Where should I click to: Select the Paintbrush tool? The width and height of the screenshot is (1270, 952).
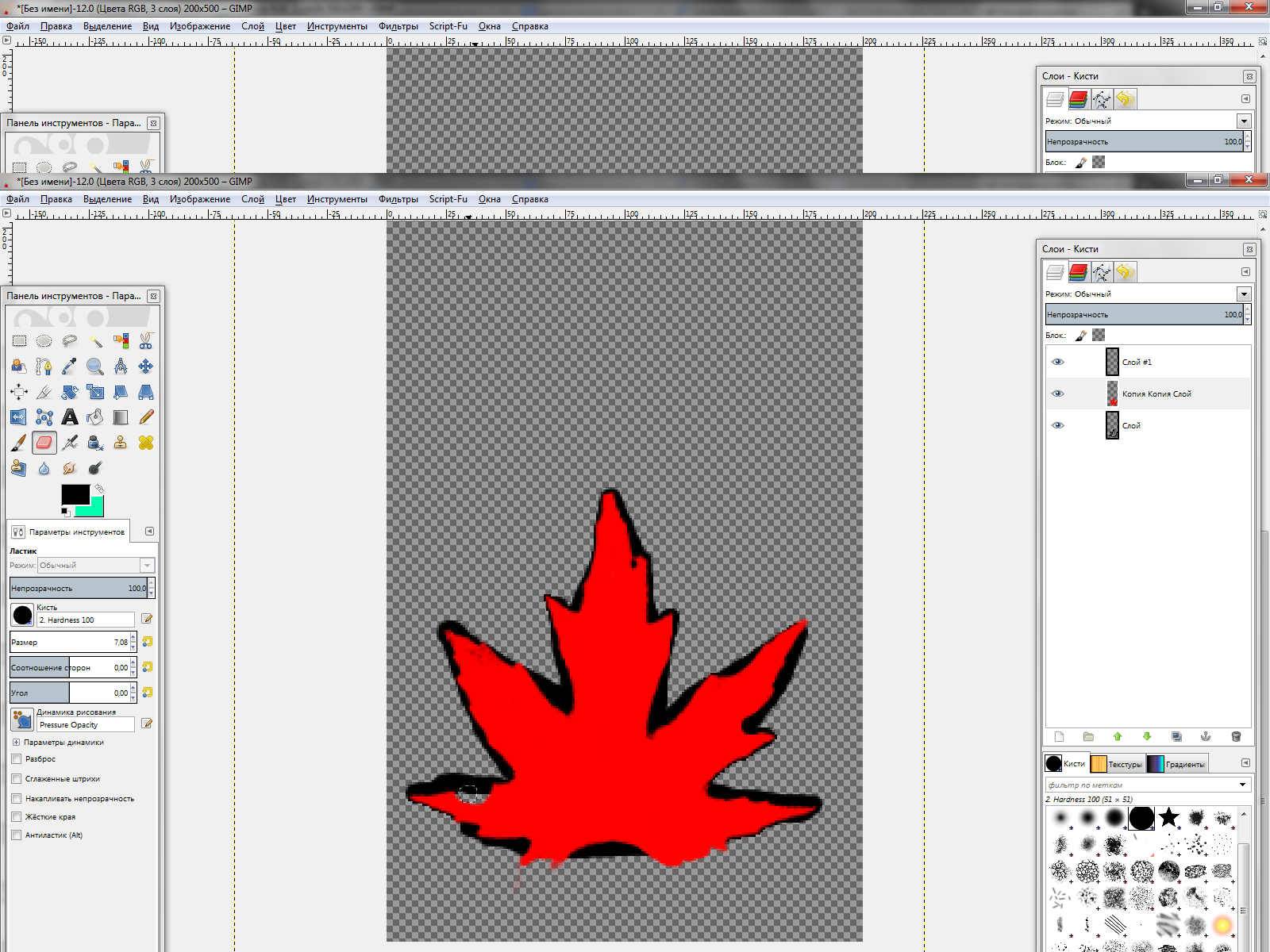point(19,443)
